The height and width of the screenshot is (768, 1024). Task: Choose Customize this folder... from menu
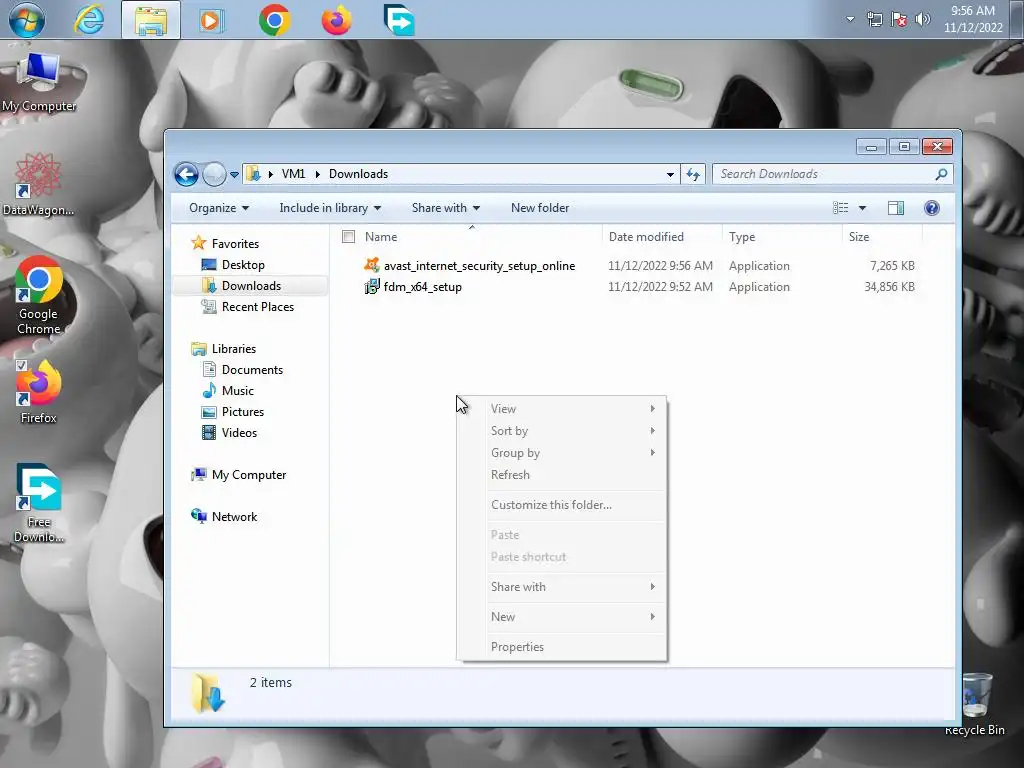click(562, 505)
